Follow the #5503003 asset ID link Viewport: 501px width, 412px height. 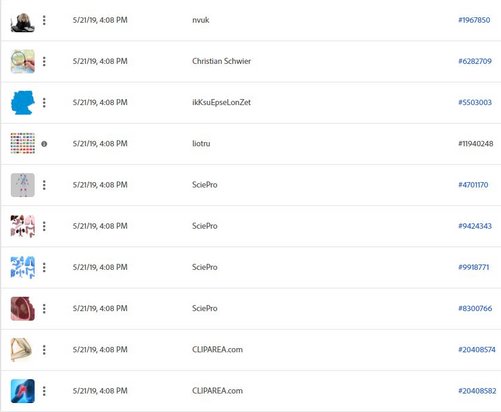point(475,102)
